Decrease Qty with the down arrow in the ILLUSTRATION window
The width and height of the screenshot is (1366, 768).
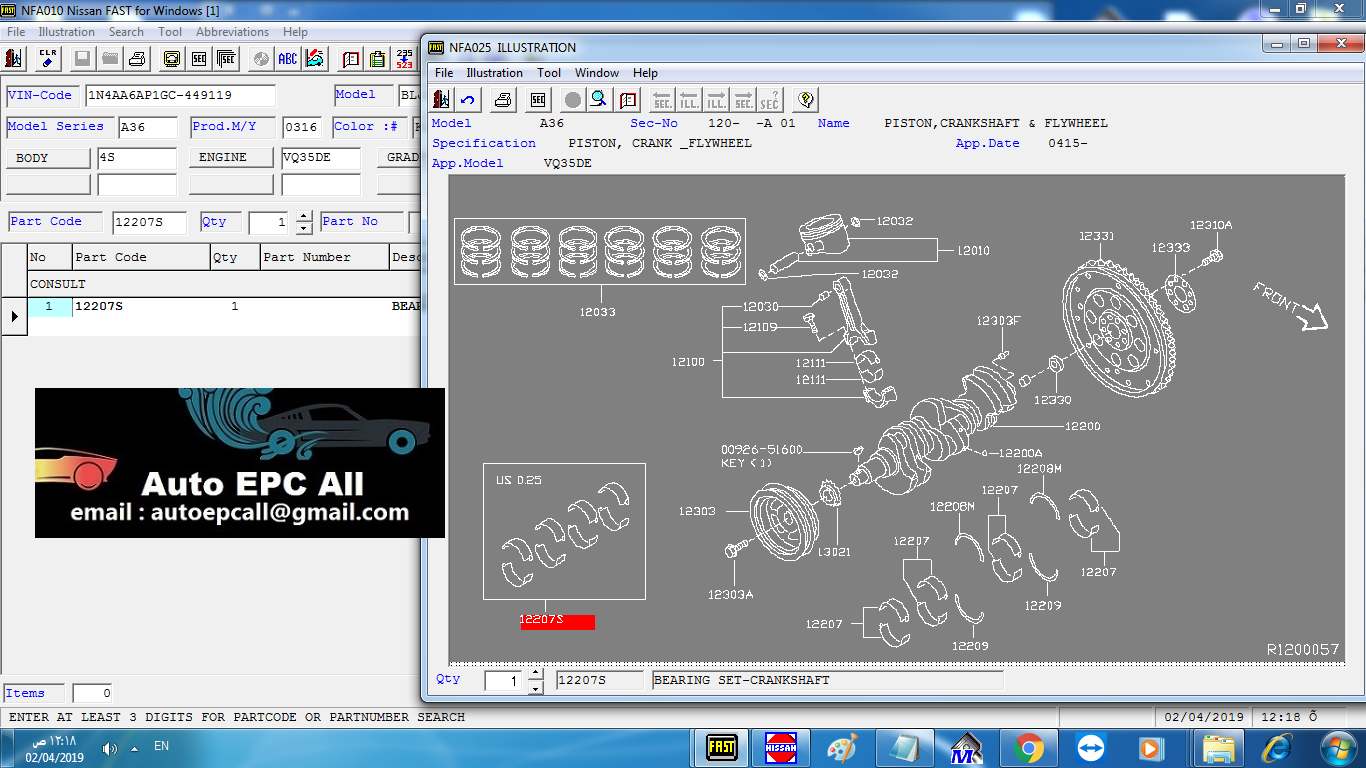pos(535,687)
